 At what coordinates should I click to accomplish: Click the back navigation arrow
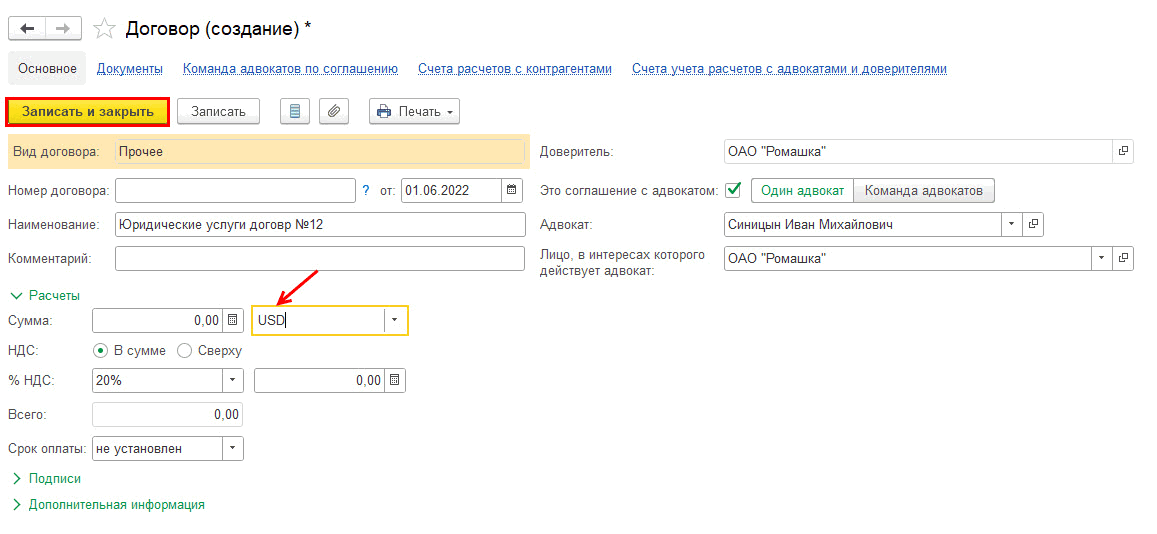[26, 29]
